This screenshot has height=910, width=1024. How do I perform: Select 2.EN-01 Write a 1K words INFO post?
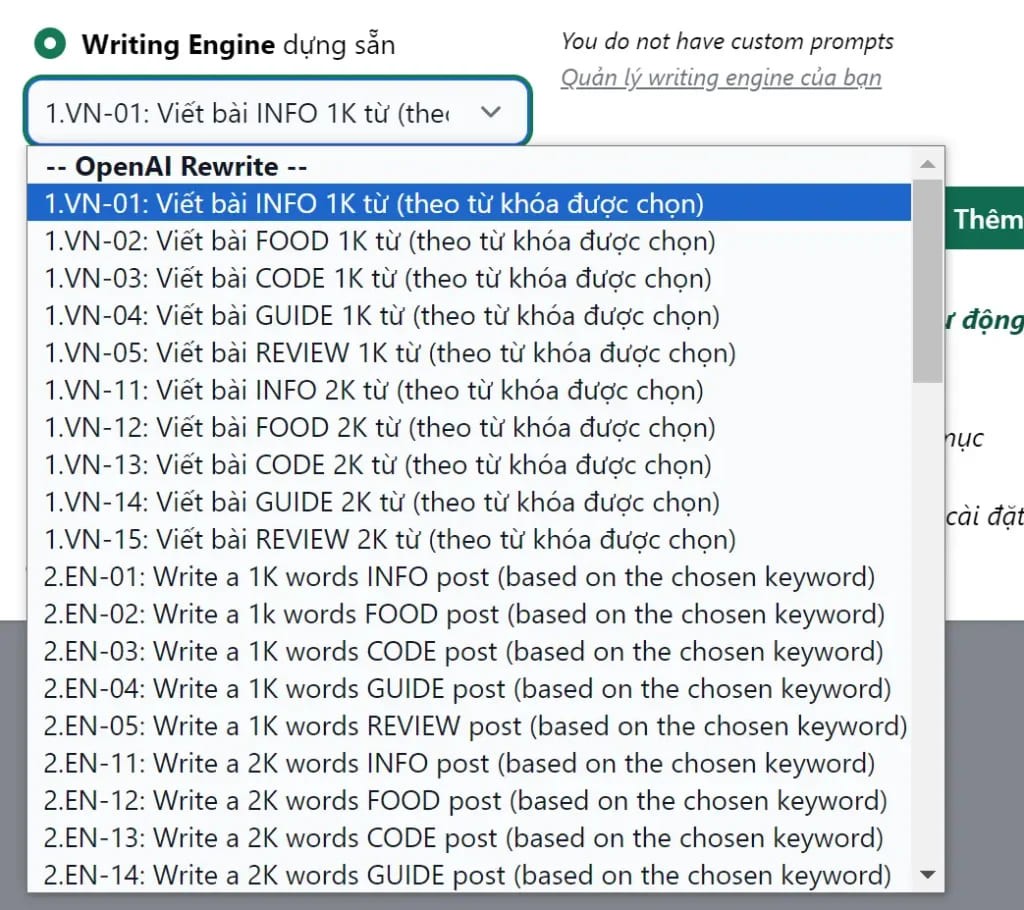(469, 577)
